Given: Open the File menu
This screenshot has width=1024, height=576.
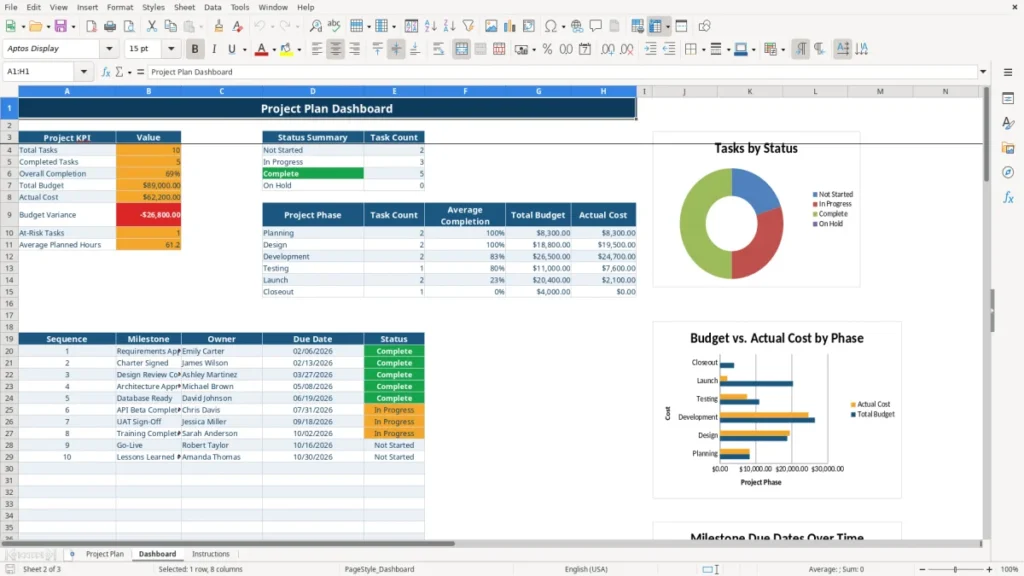Looking at the screenshot, I should click(x=11, y=7).
